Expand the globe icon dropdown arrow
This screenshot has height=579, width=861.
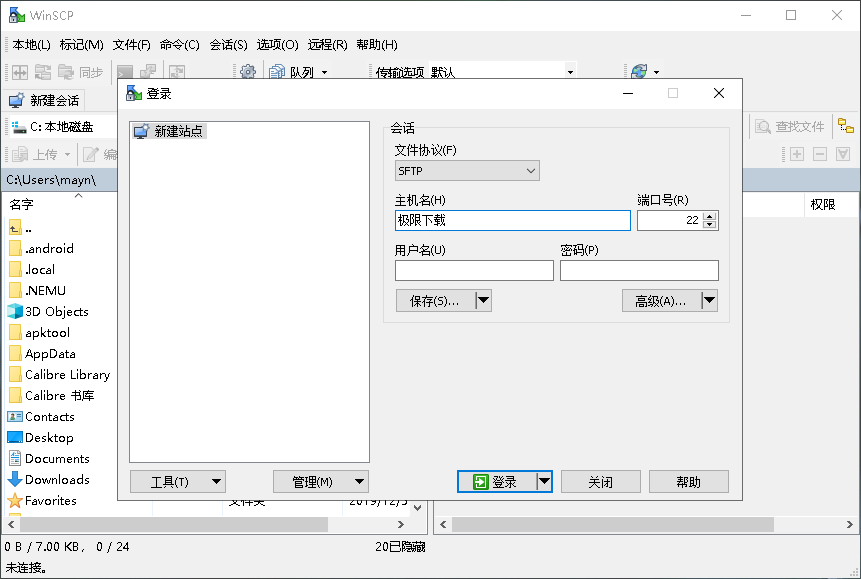pyautogui.click(x=656, y=73)
